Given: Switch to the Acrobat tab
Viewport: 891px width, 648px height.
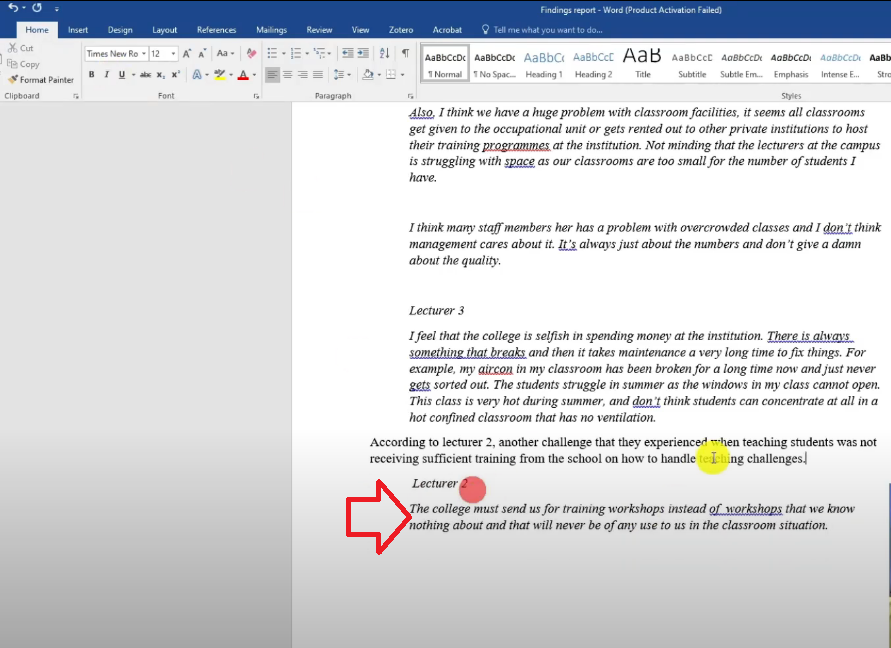Looking at the screenshot, I should click(x=447, y=30).
